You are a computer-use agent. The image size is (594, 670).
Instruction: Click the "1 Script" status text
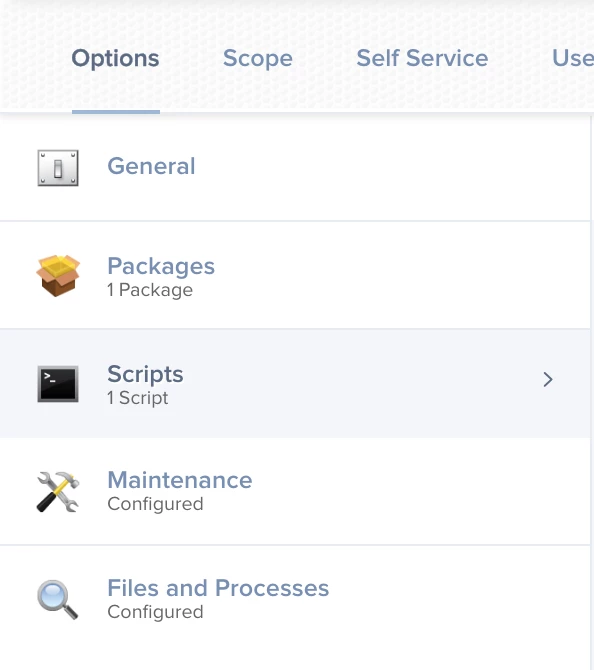138,398
